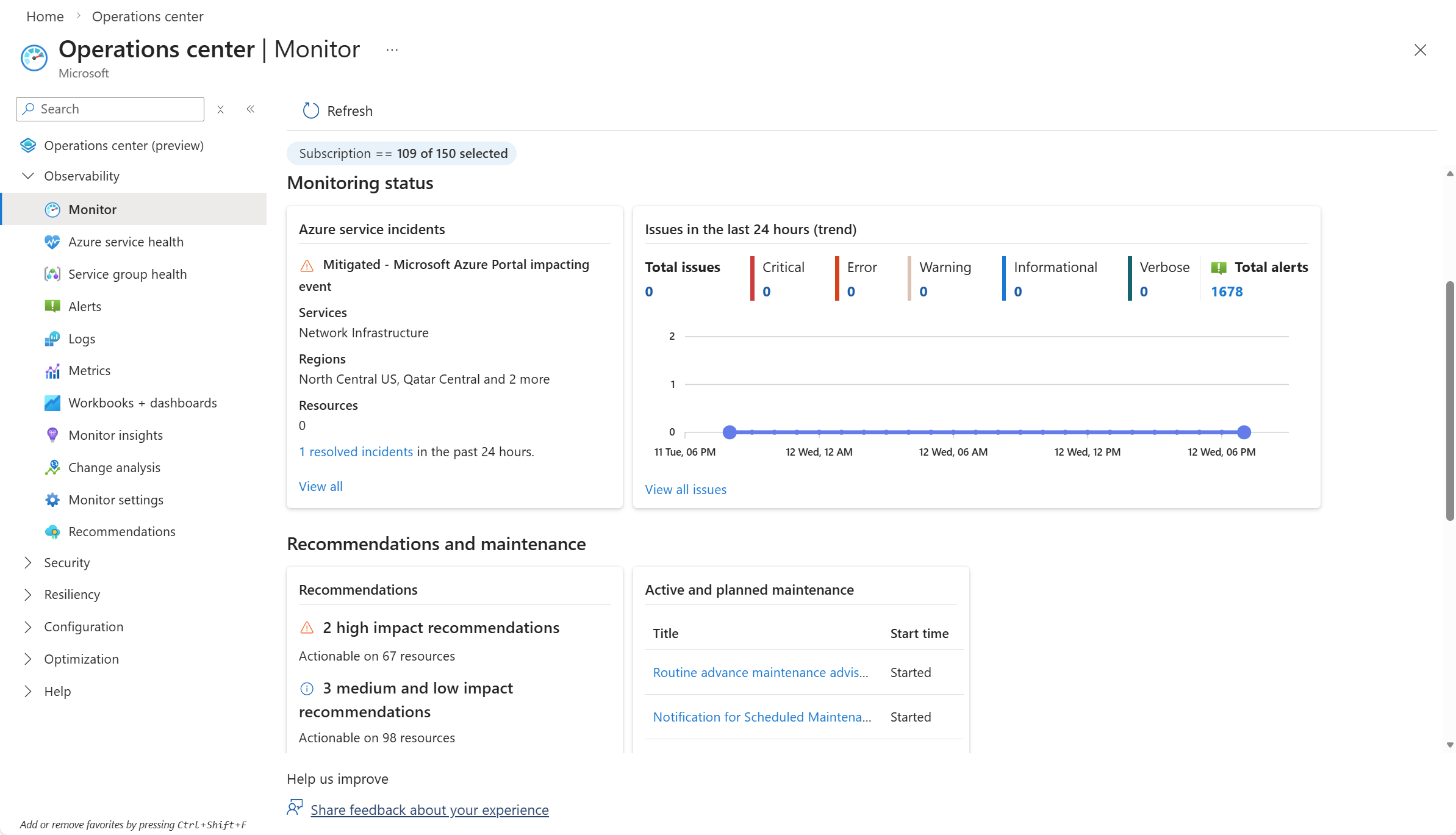The image size is (1456, 835).
Task: Expand the Resiliency section
Action: pos(28,594)
